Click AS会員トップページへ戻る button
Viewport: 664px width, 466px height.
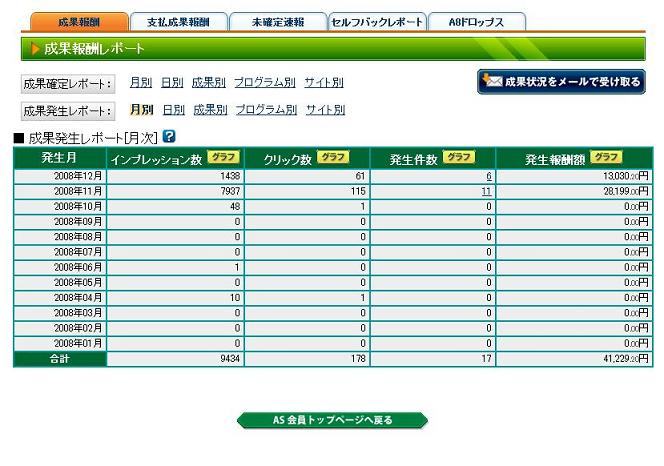332,420
